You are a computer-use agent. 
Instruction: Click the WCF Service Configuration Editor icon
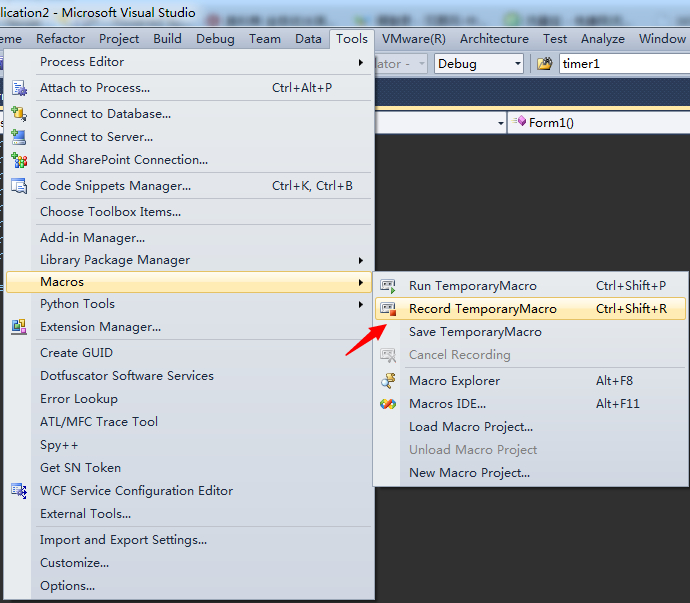coord(19,491)
